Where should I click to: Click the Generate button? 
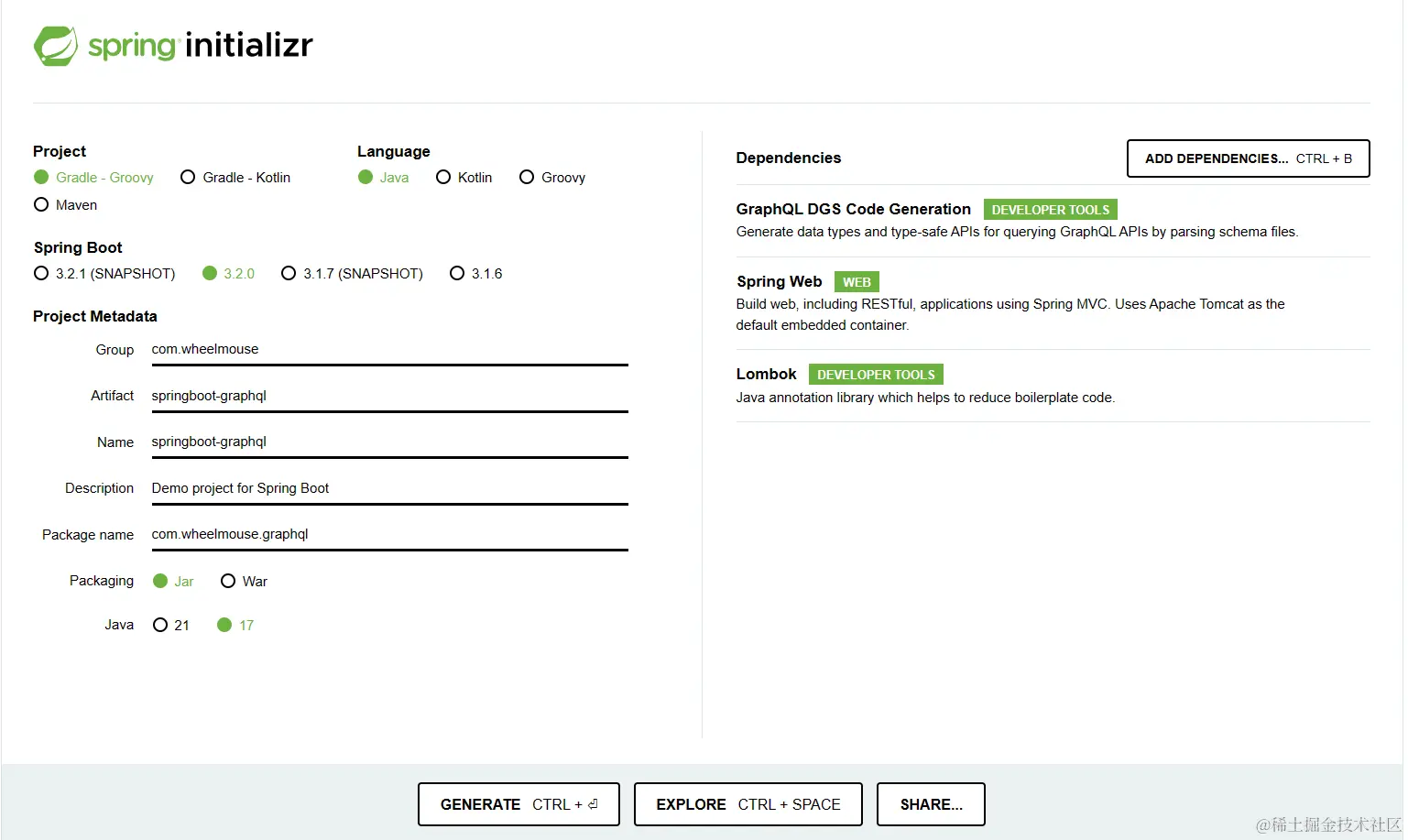click(x=518, y=804)
